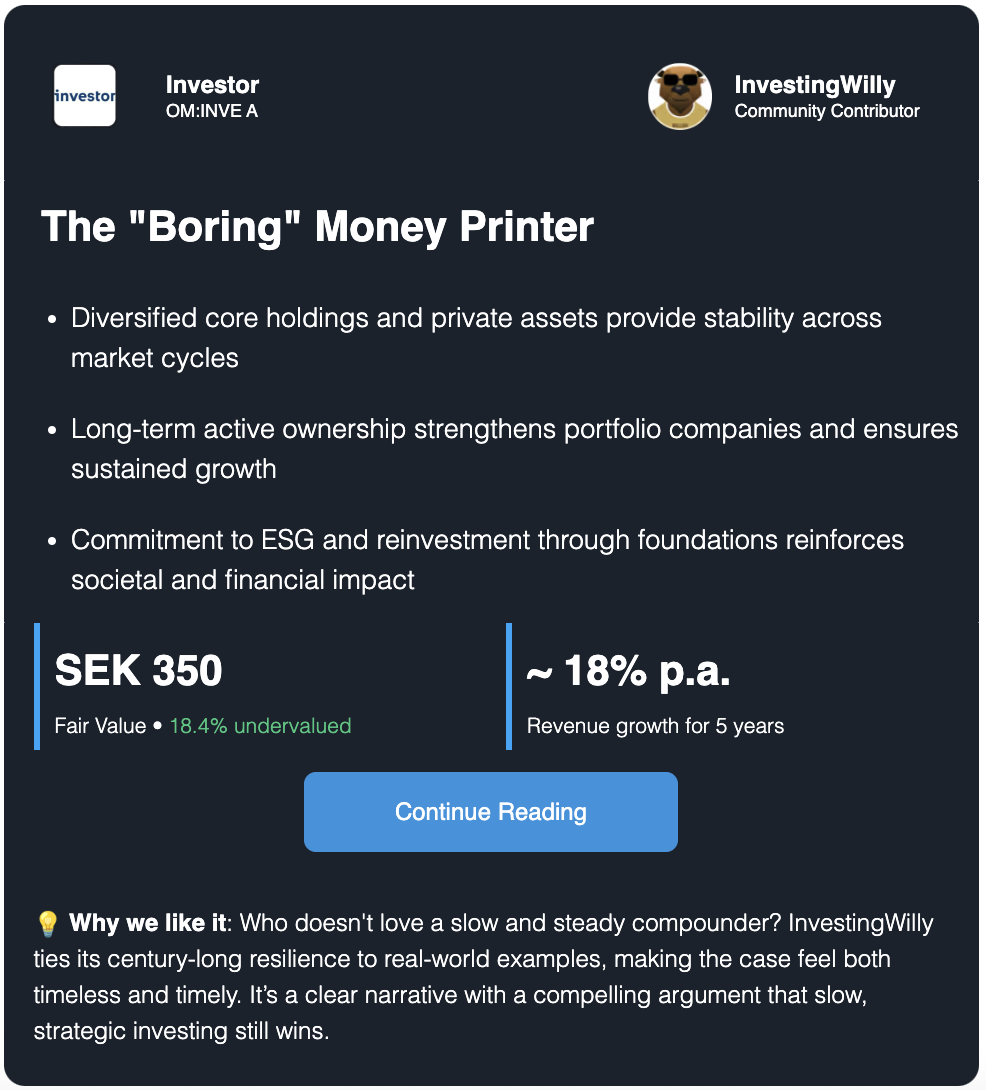Open The "Boring" Money Printer headline

[317, 227]
